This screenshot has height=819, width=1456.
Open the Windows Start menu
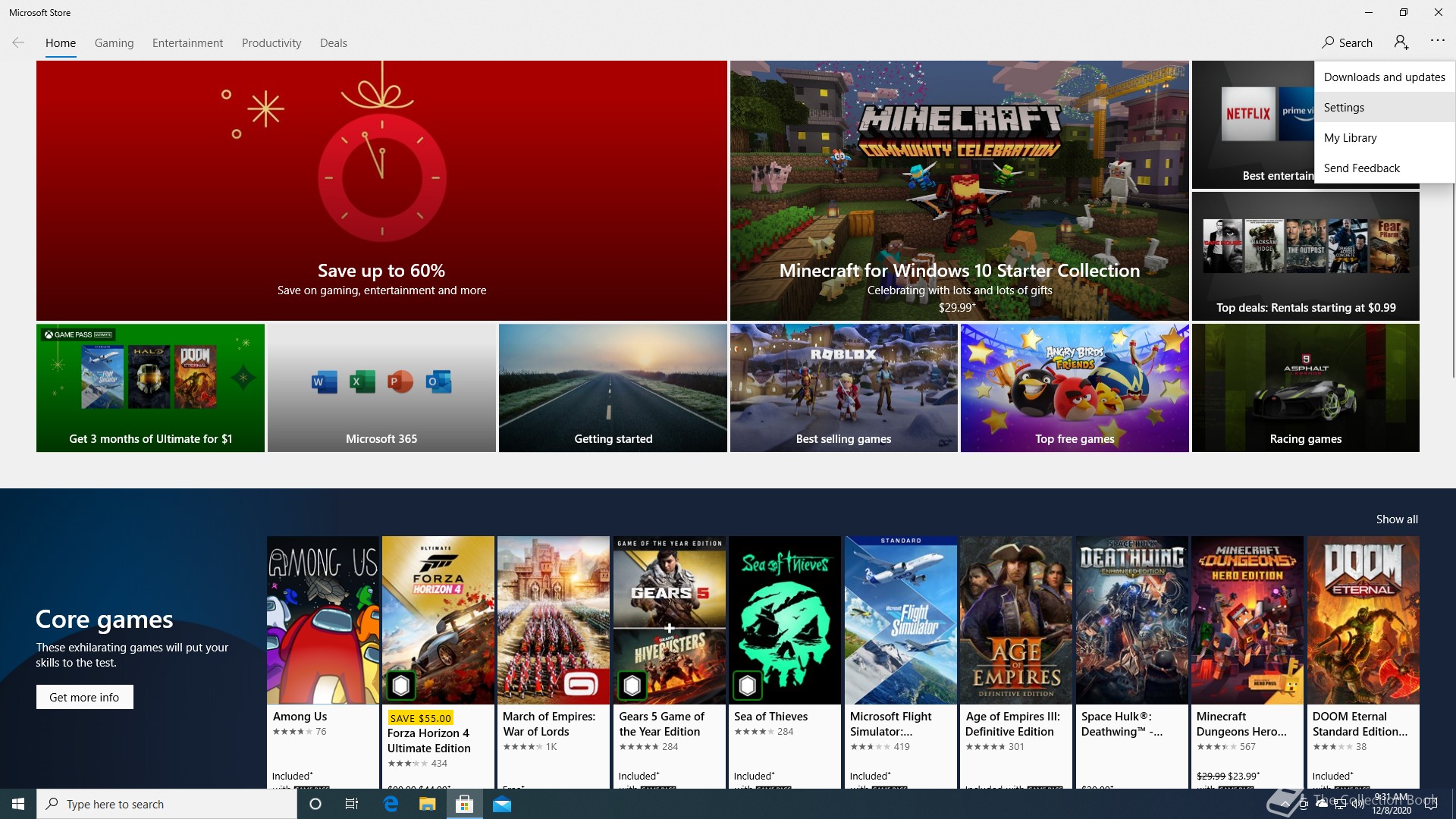click(x=18, y=804)
